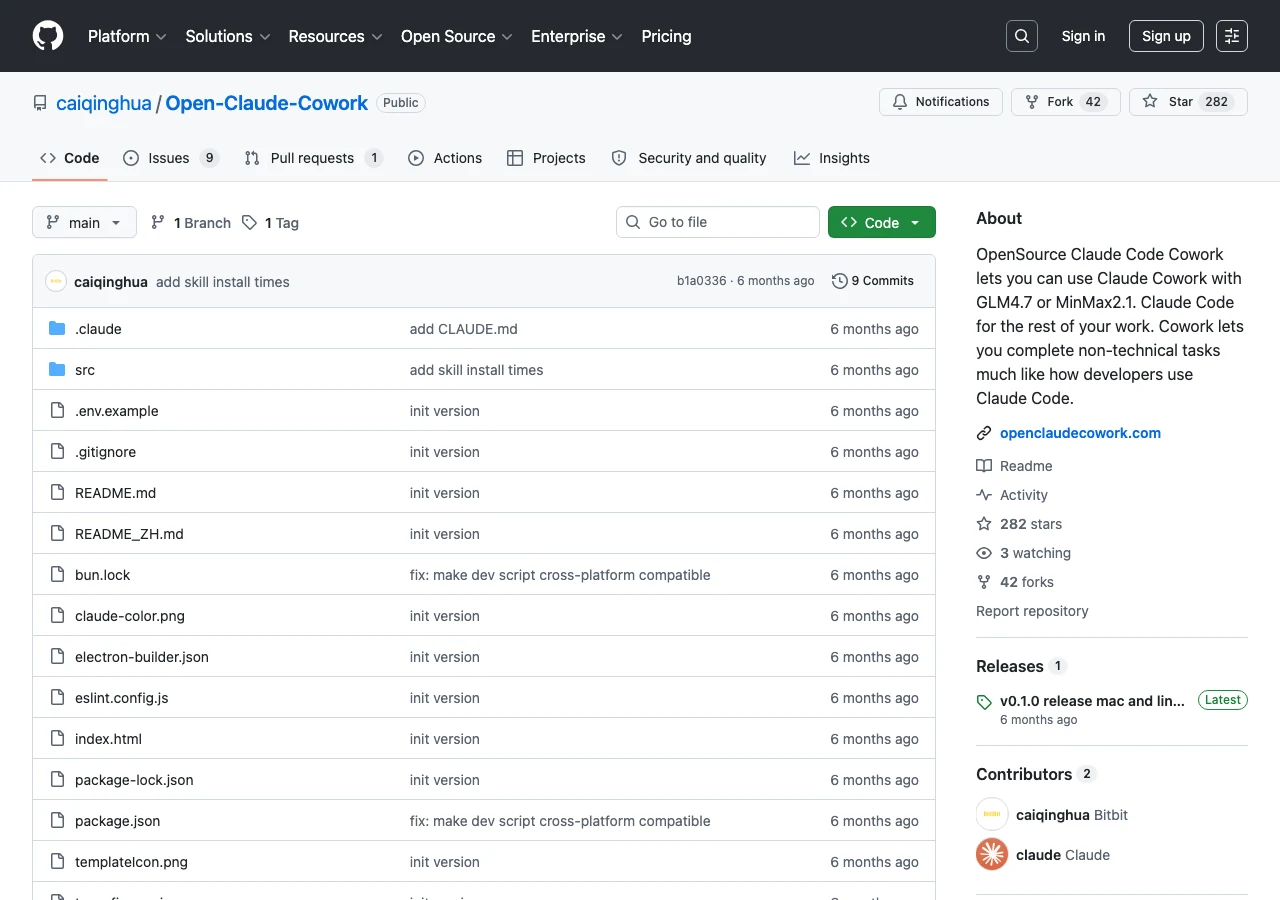Open the caiqinghua owner link

[104, 103]
